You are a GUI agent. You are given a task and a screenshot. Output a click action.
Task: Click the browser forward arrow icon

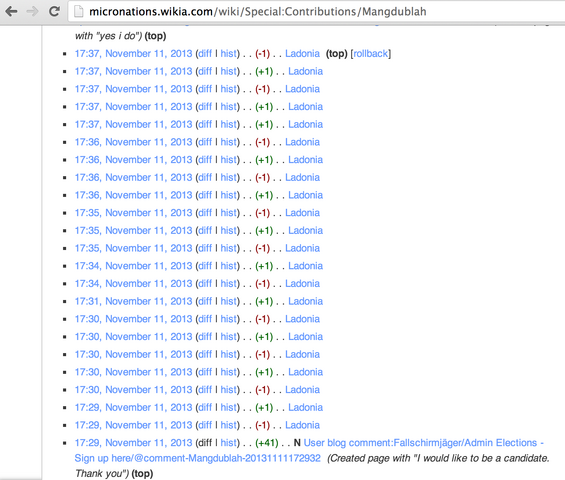point(33,12)
